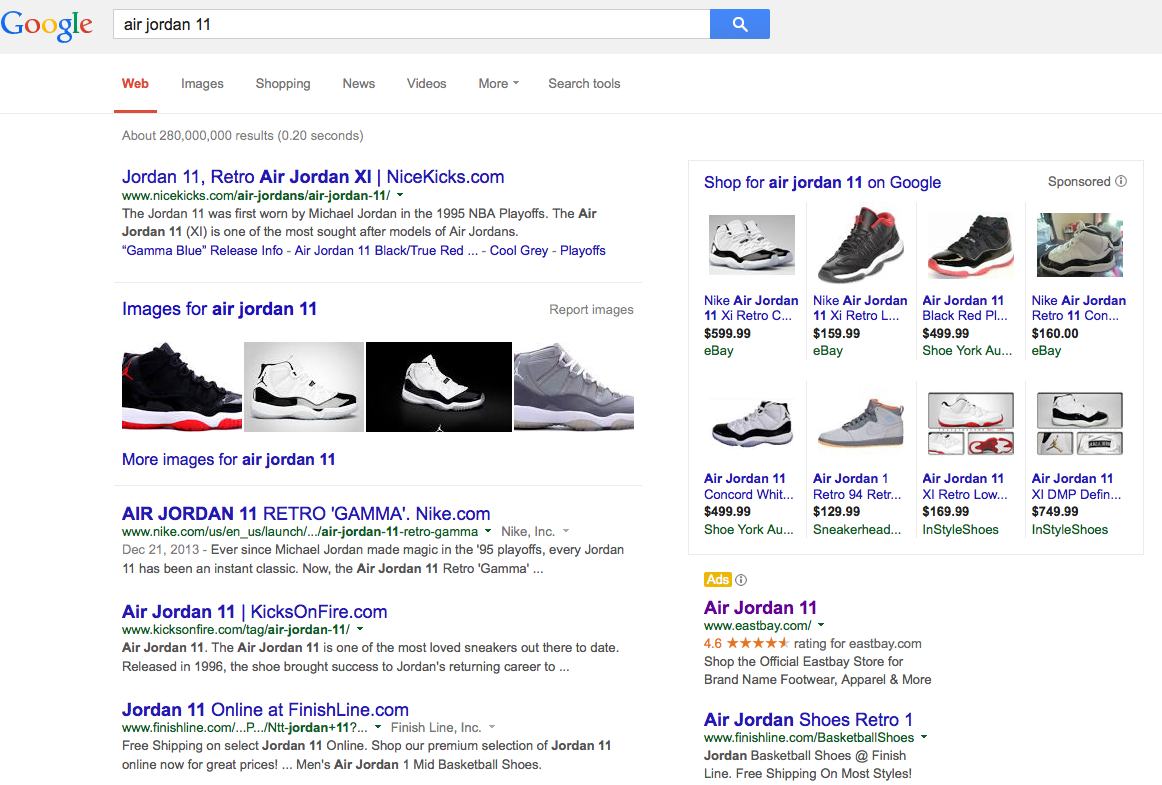The width and height of the screenshot is (1162, 785).
Task: Expand dropdown arrow next to finishline.com/...Ntt URL
Action: point(378,727)
